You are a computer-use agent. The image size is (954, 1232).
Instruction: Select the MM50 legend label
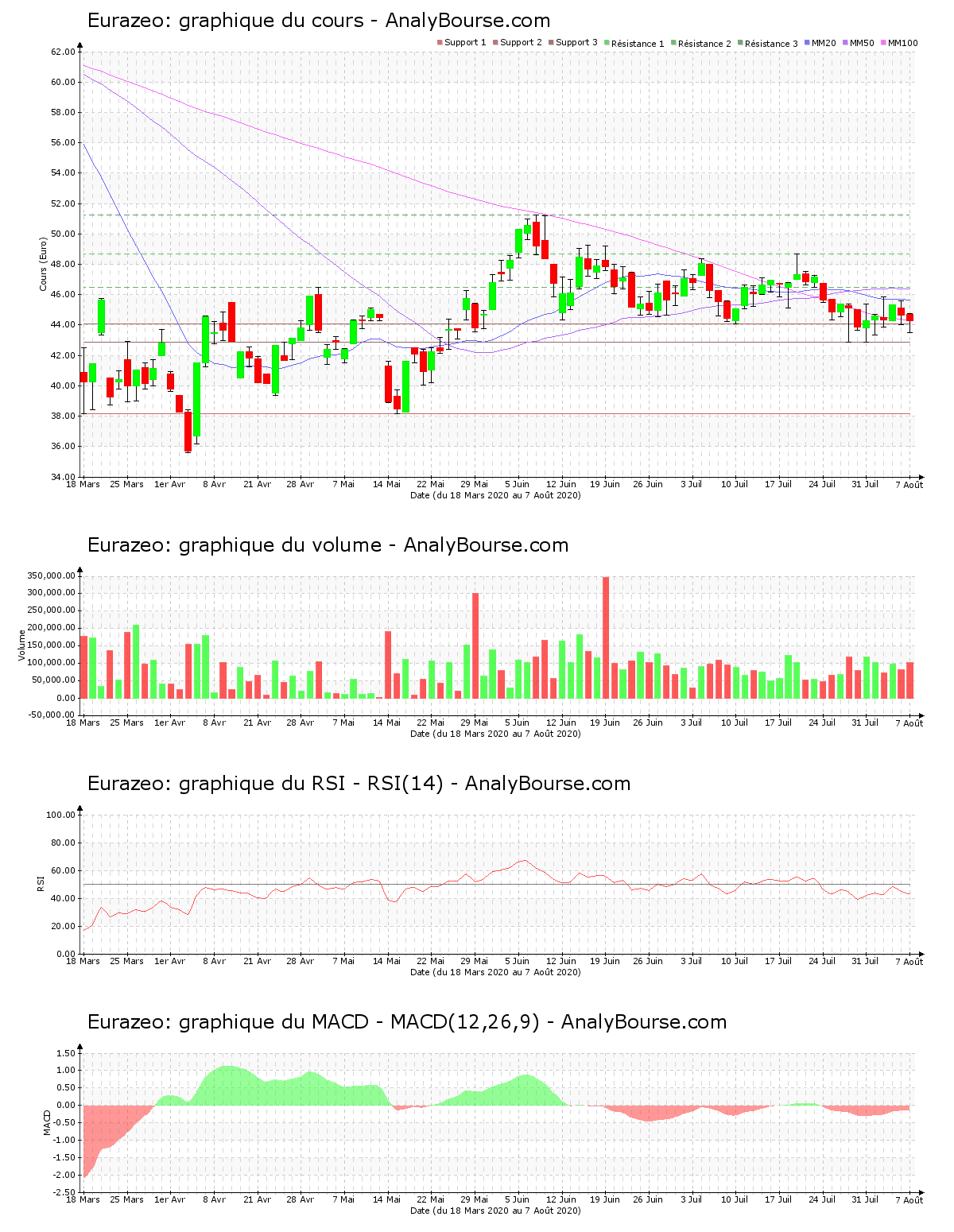coord(862,43)
